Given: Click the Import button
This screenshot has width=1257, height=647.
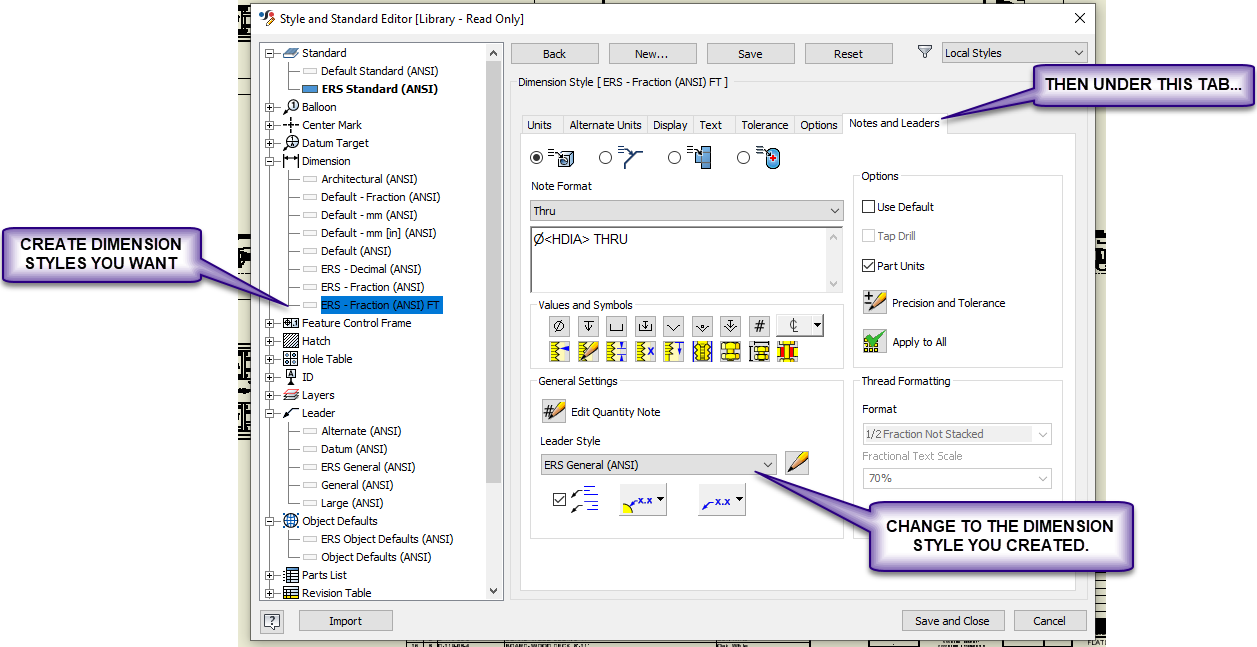Looking at the screenshot, I should [345, 621].
